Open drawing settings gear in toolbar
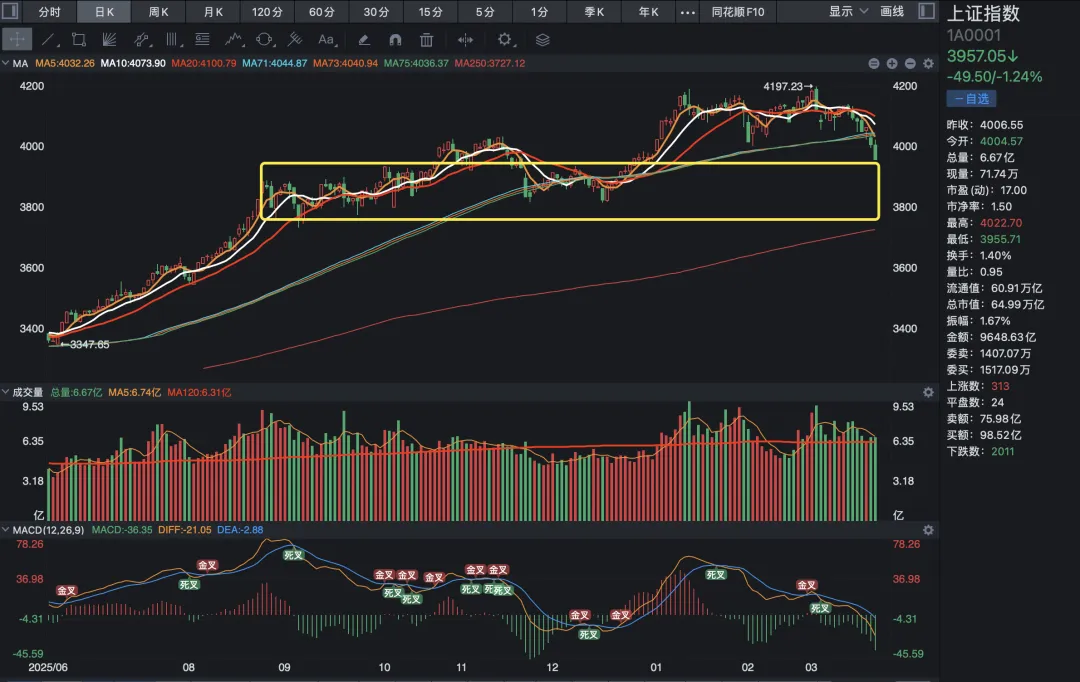 [505, 40]
